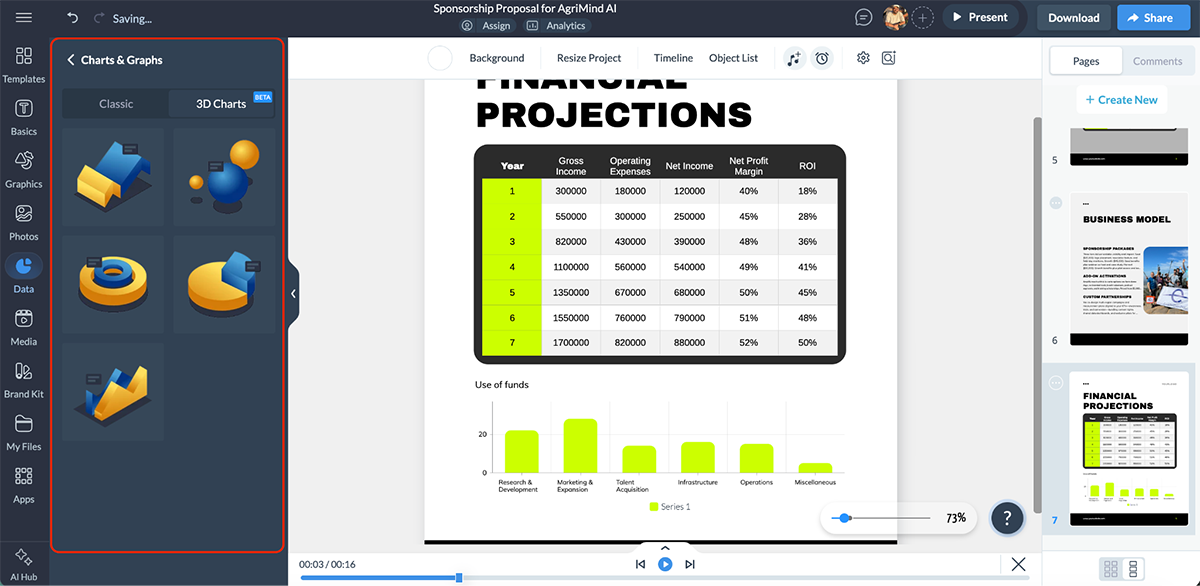This screenshot has width=1200, height=586.
Task: Add music with the audio icon
Action: (793, 58)
